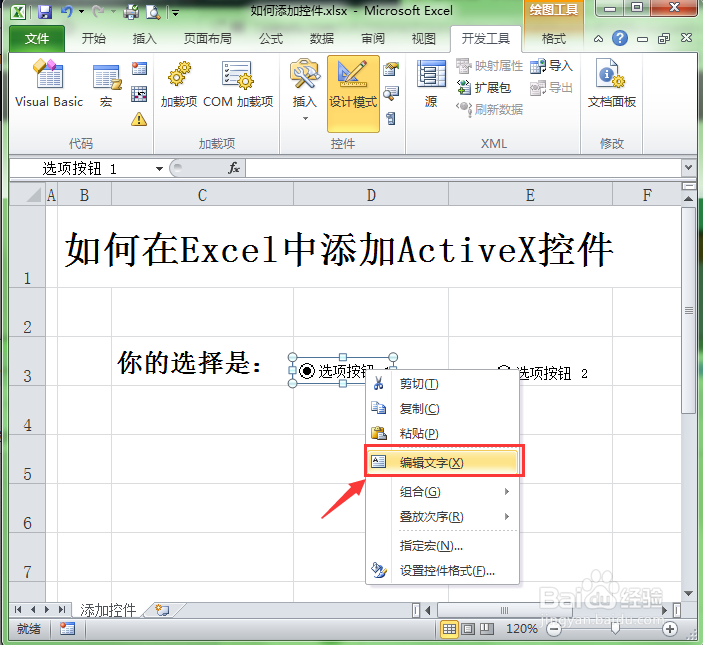703x645 pixels.
Task: Switch to the 数据 tab
Action: click(x=321, y=39)
